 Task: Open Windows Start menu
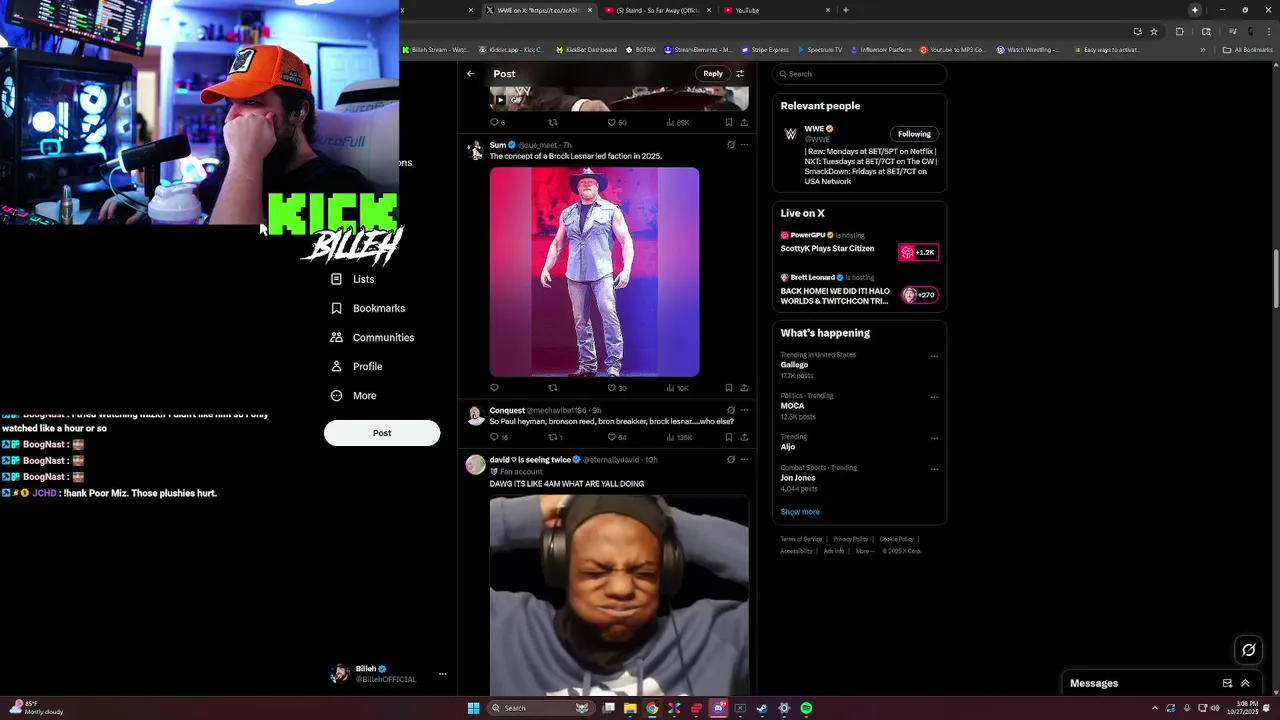[473, 708]
